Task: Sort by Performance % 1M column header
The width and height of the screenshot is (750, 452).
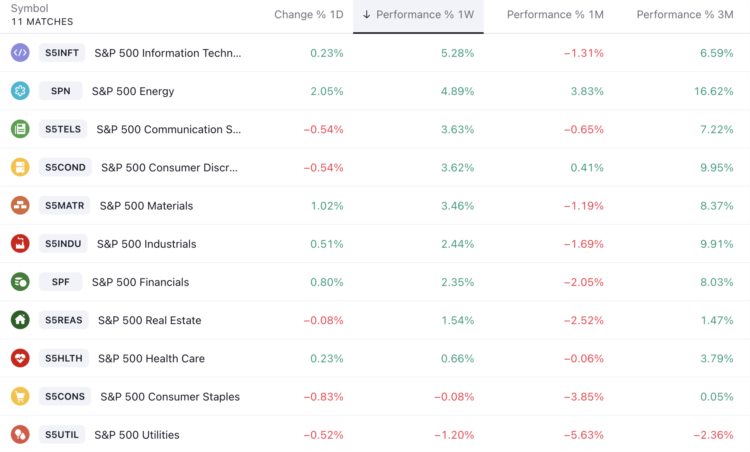Action: [555, 15]
